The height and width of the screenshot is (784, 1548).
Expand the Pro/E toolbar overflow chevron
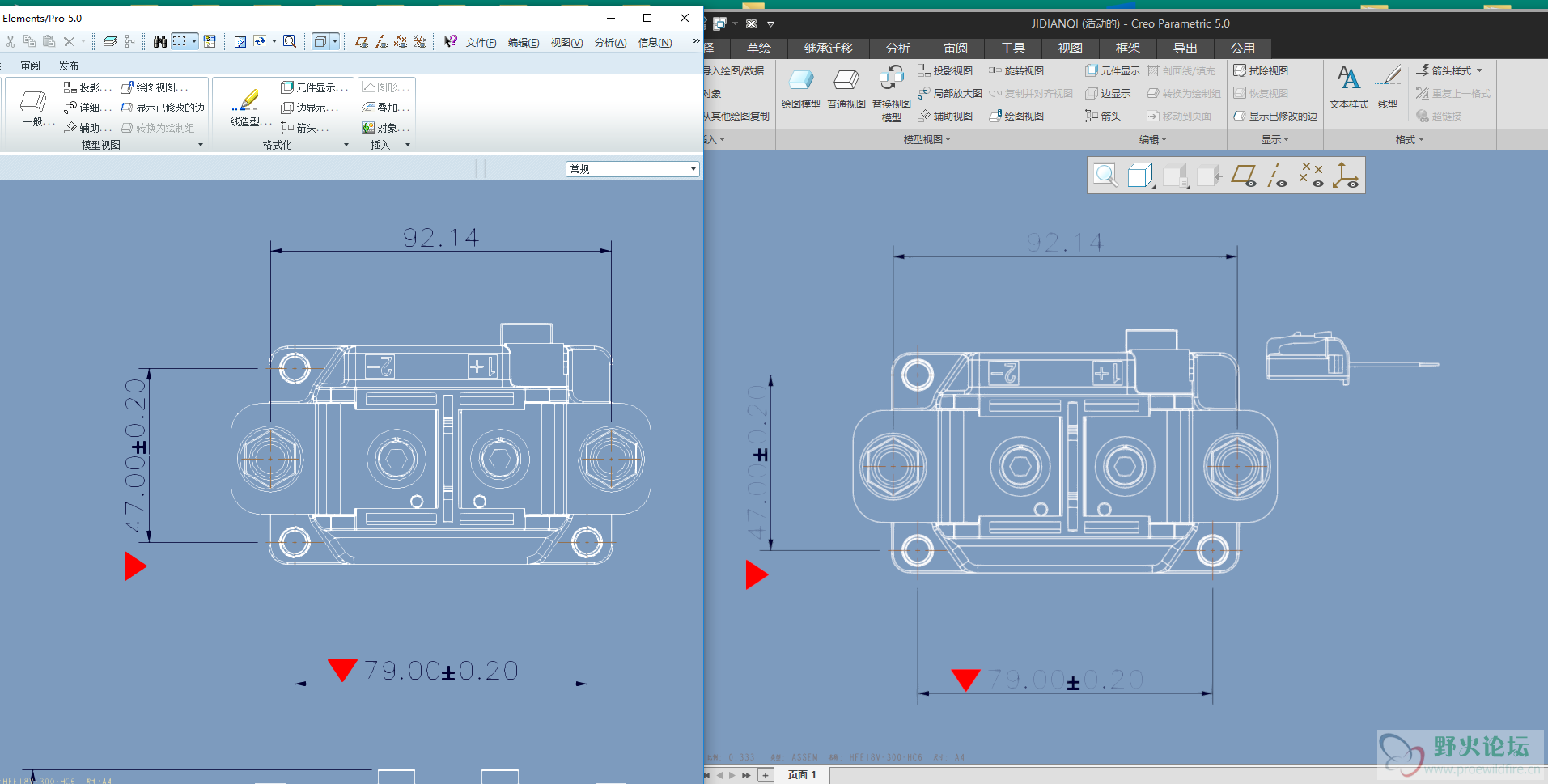[x=696, y=41]
